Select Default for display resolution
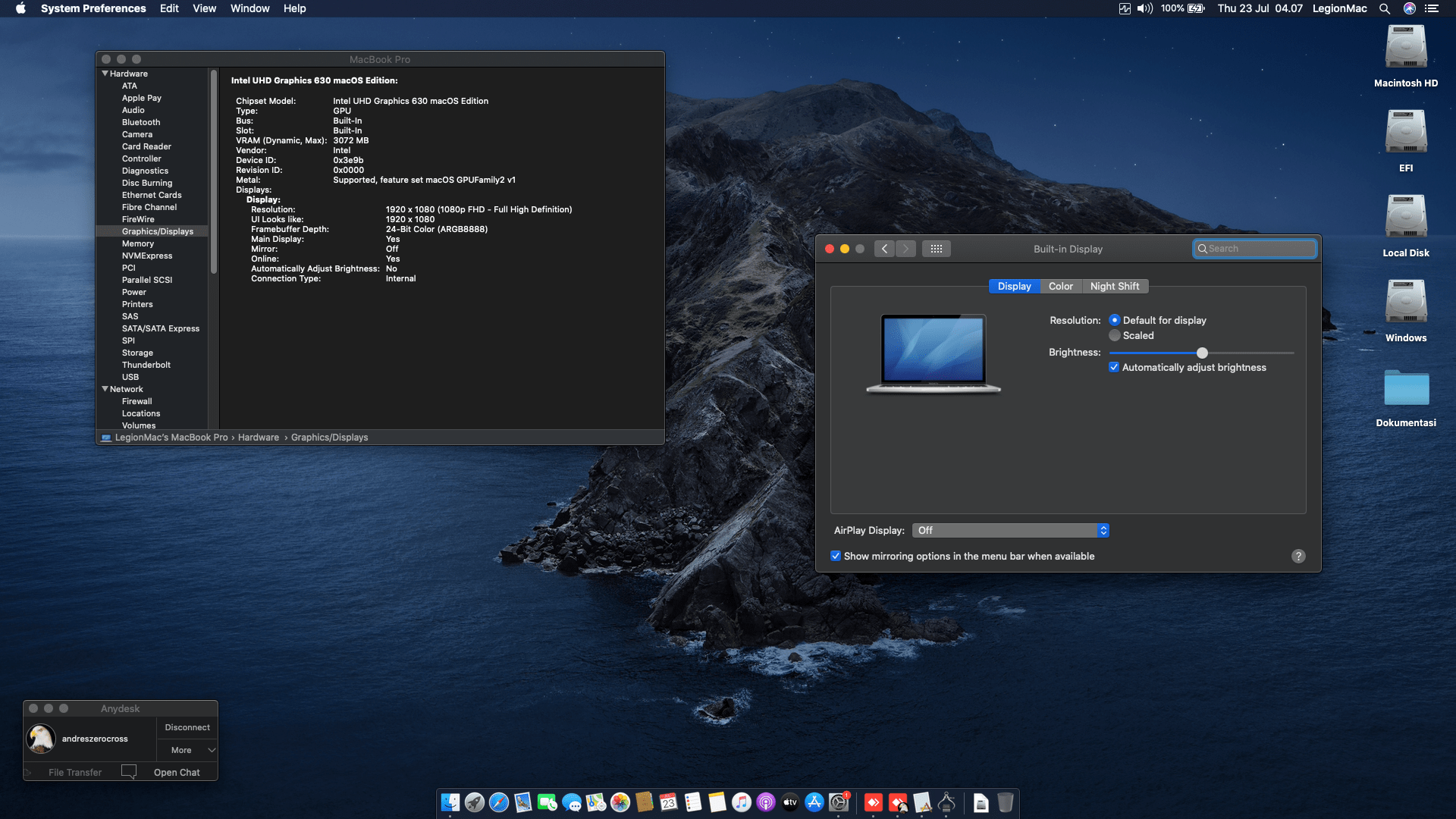The image size is (1456, 819). coord(1114,320)
